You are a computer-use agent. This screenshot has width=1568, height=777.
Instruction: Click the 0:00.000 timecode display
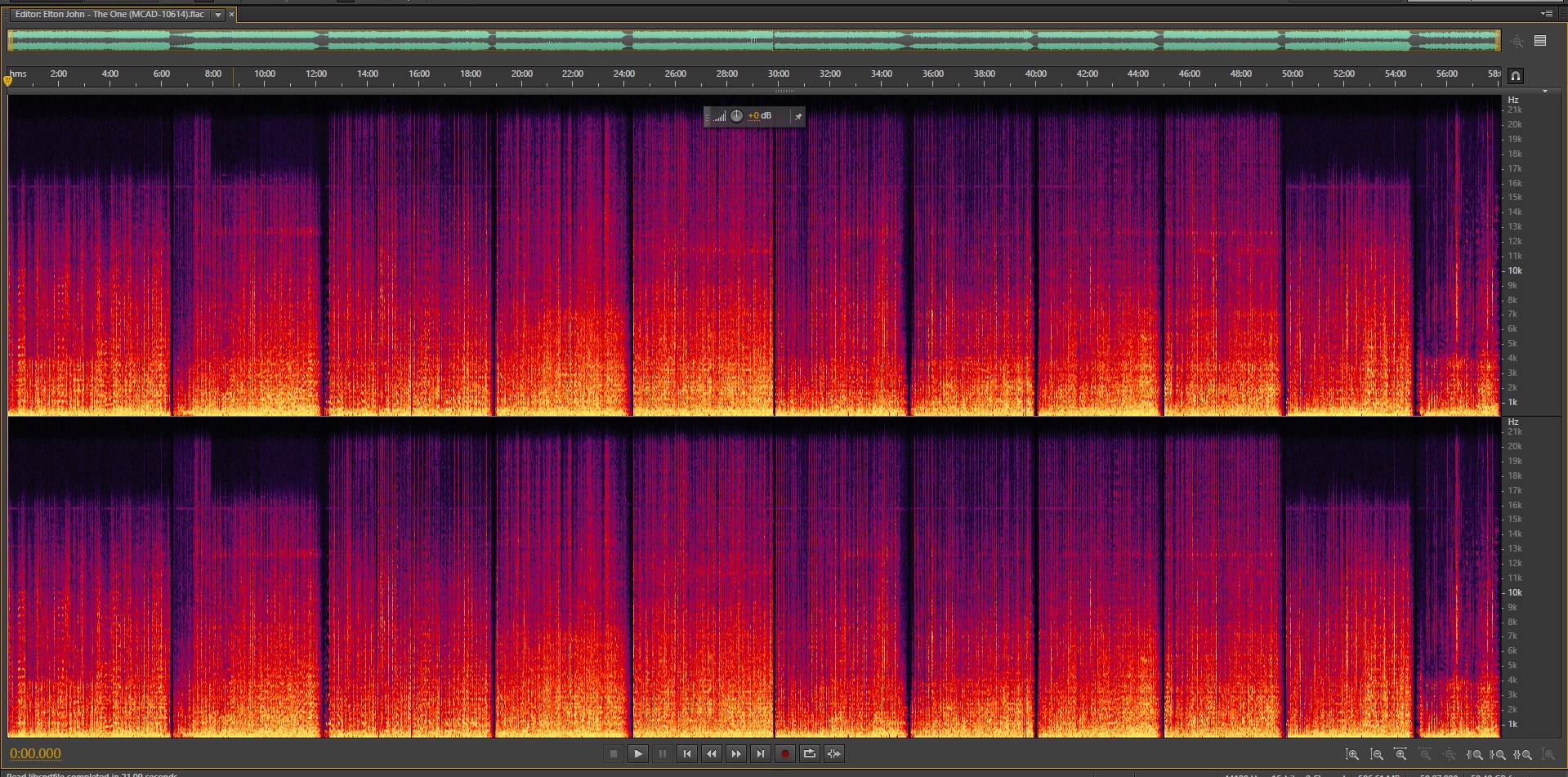pos(35,753)
